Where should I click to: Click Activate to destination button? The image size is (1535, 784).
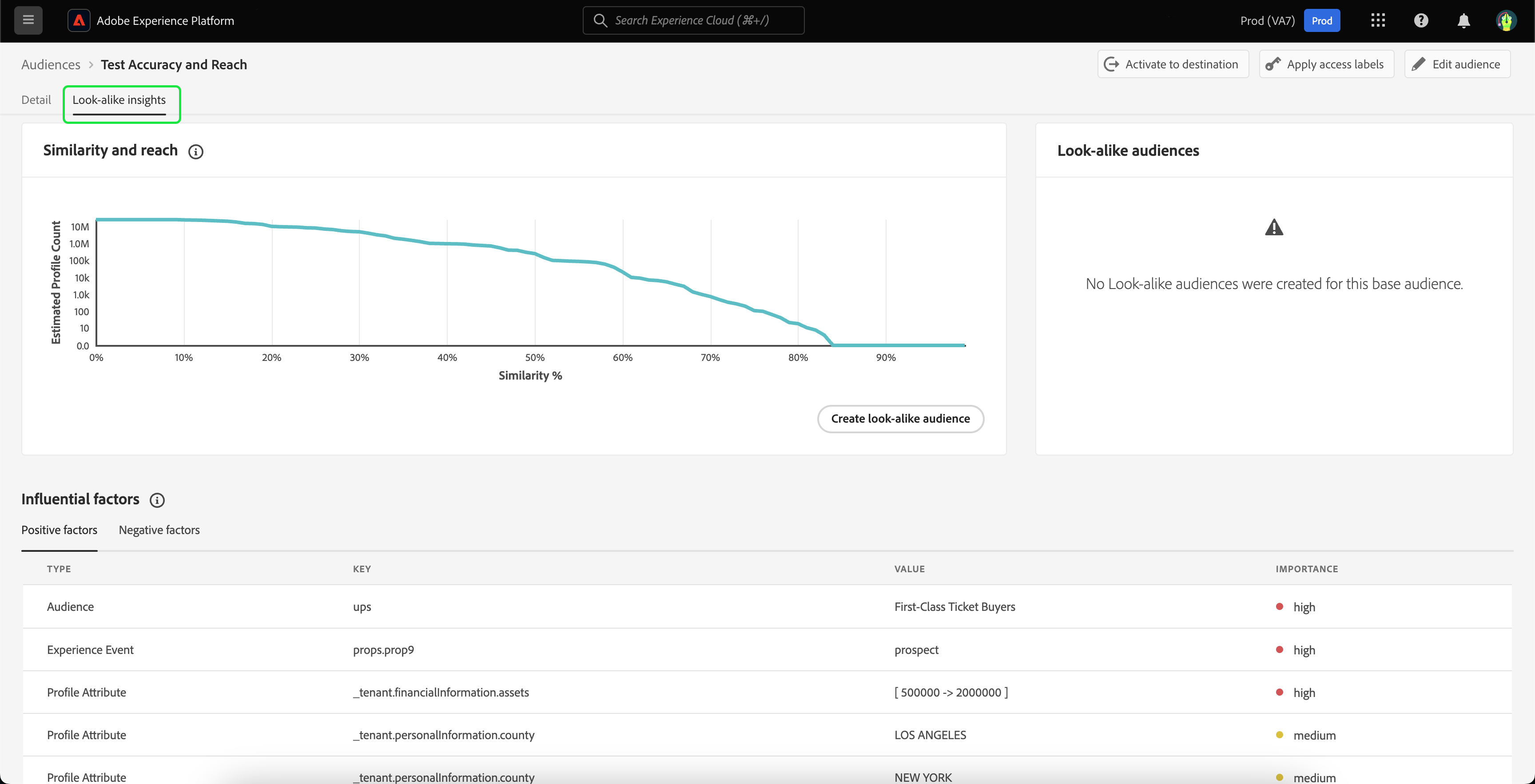(x=1173, y=64)
